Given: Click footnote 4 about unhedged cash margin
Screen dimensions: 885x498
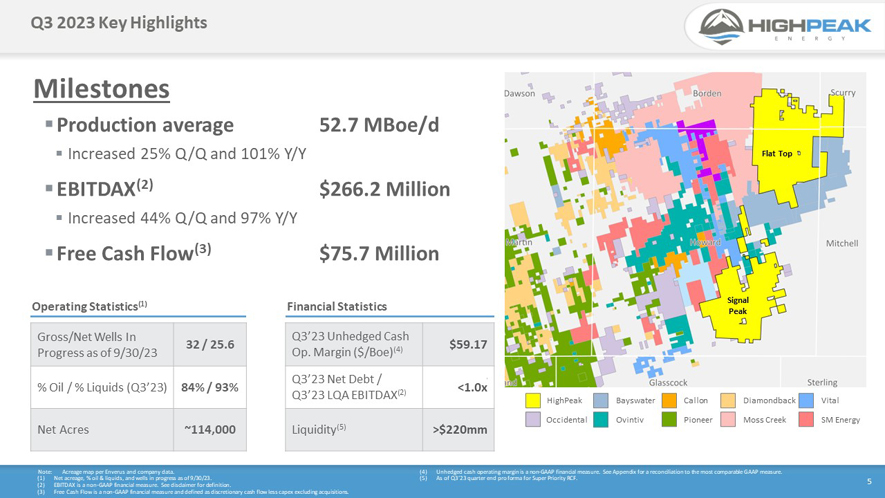Looking at the screenshot, I should pos(601,472).
